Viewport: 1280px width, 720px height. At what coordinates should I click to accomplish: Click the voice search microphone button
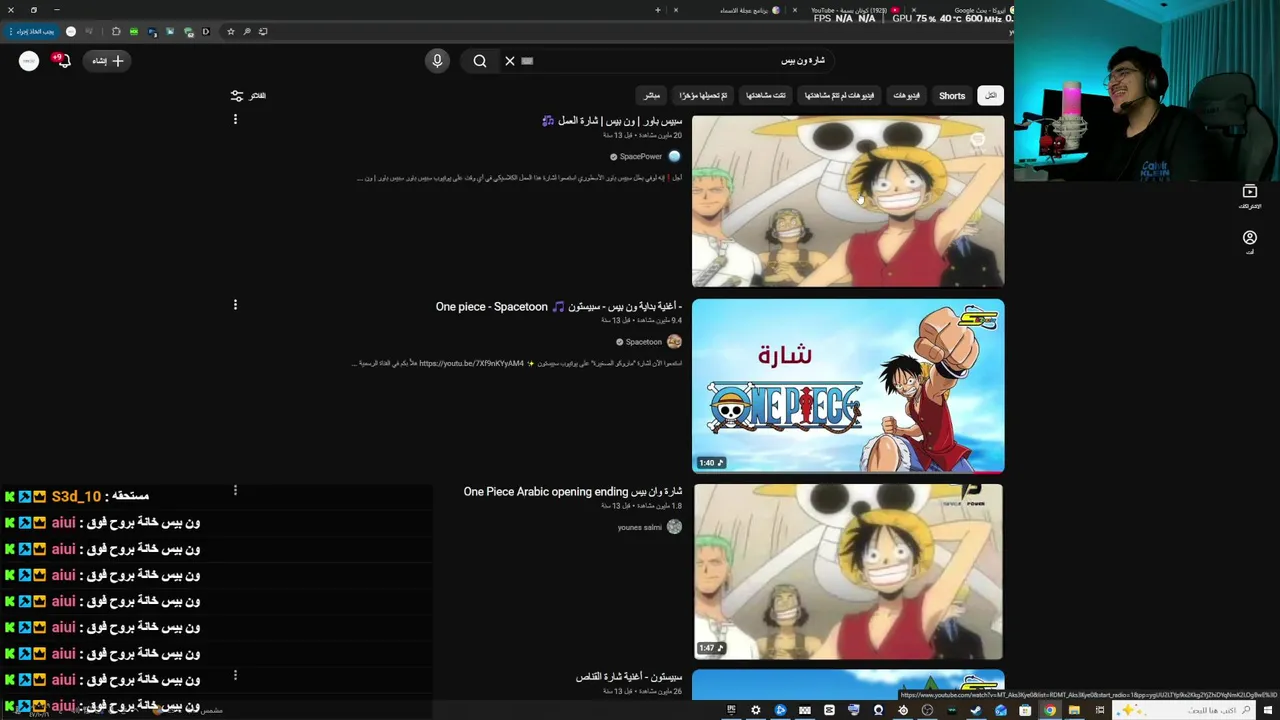437,61
